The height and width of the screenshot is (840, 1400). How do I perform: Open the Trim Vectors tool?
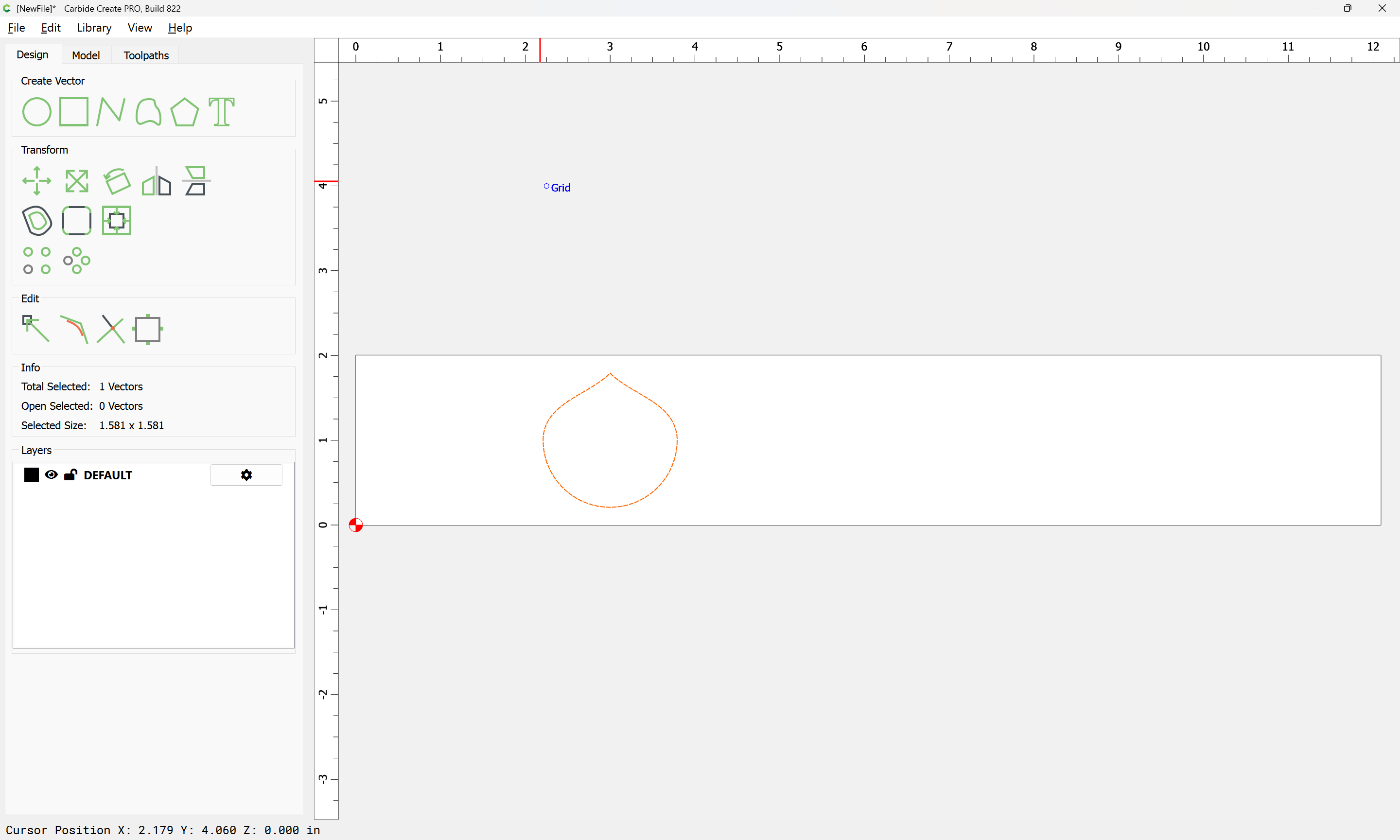point(110,329)
